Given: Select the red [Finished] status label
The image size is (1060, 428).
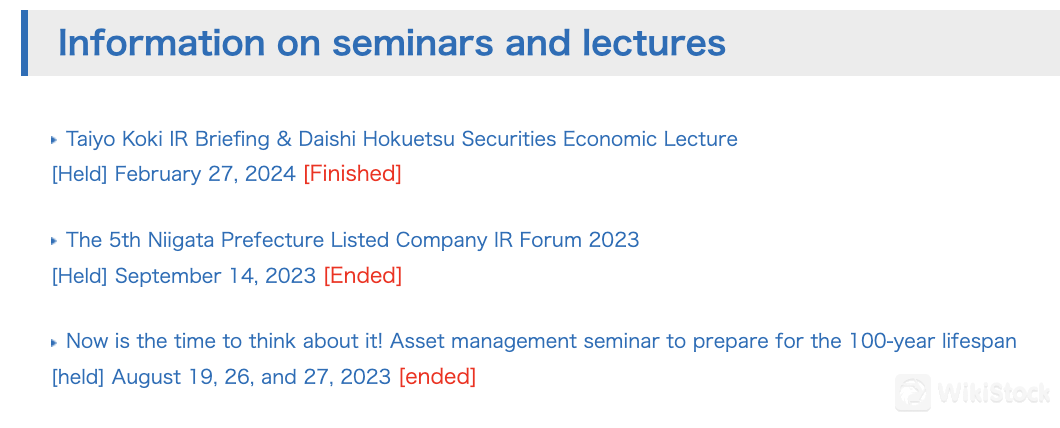Looking at the screenshot, I should click(352, 174).
